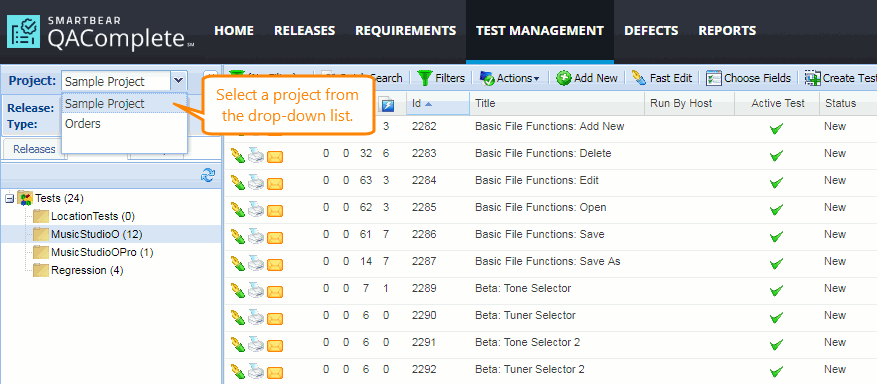This screenshot has height=384, width=877.
Task: Open the Project drop-down arrow
Action: point(178,80)
